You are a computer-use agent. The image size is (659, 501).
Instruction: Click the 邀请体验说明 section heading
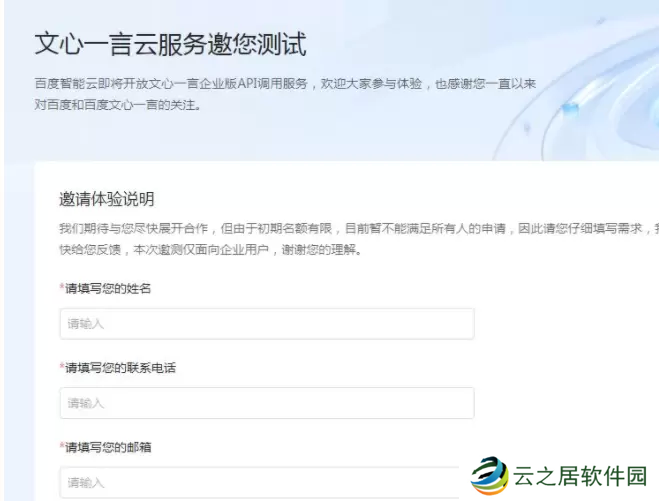click(x=107, y=198)
